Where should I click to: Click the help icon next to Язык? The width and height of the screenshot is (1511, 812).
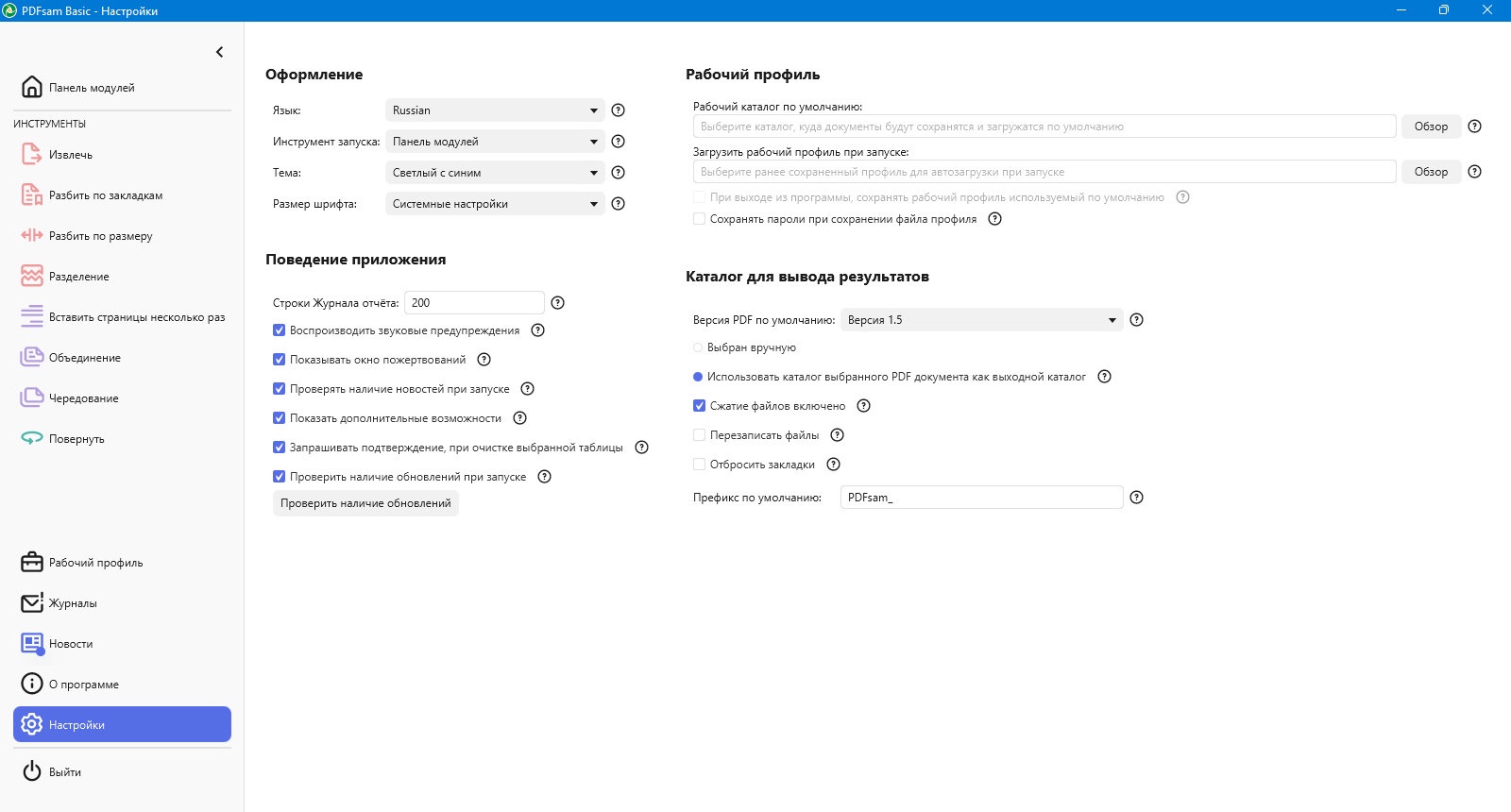619,110
